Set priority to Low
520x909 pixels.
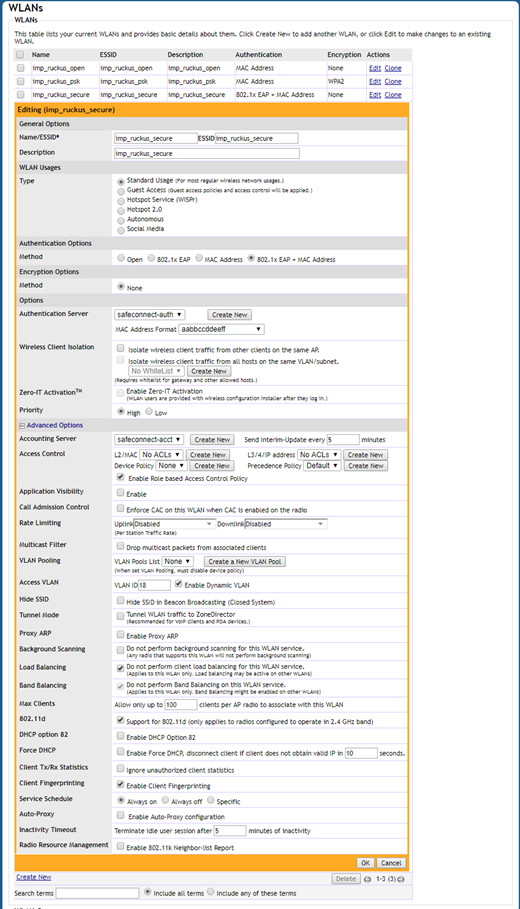(149, 412)
